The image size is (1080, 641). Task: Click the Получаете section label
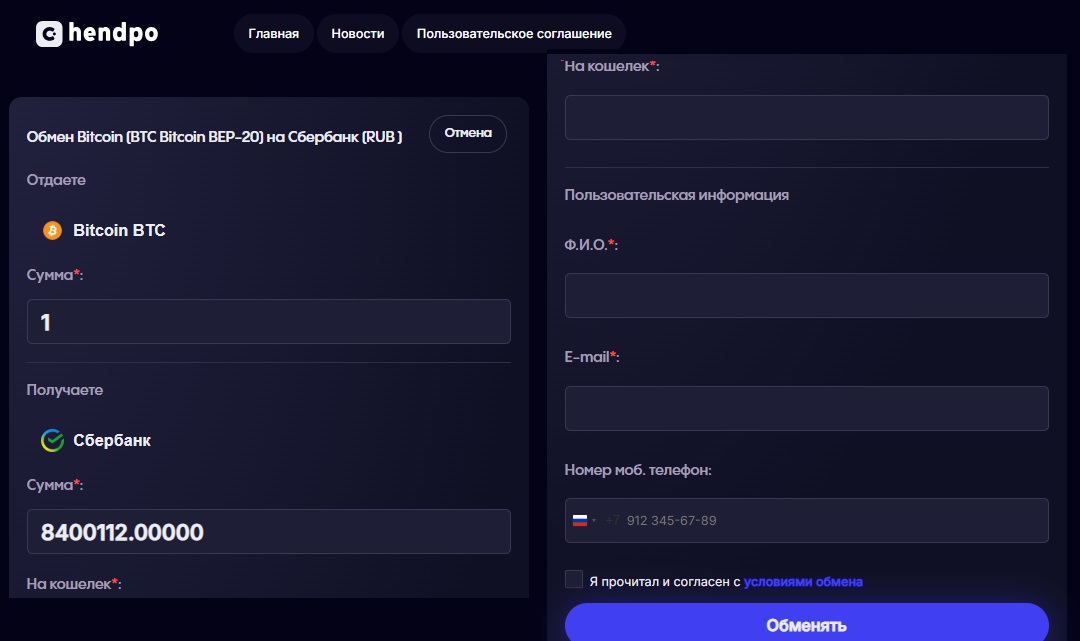click(65, 390)
